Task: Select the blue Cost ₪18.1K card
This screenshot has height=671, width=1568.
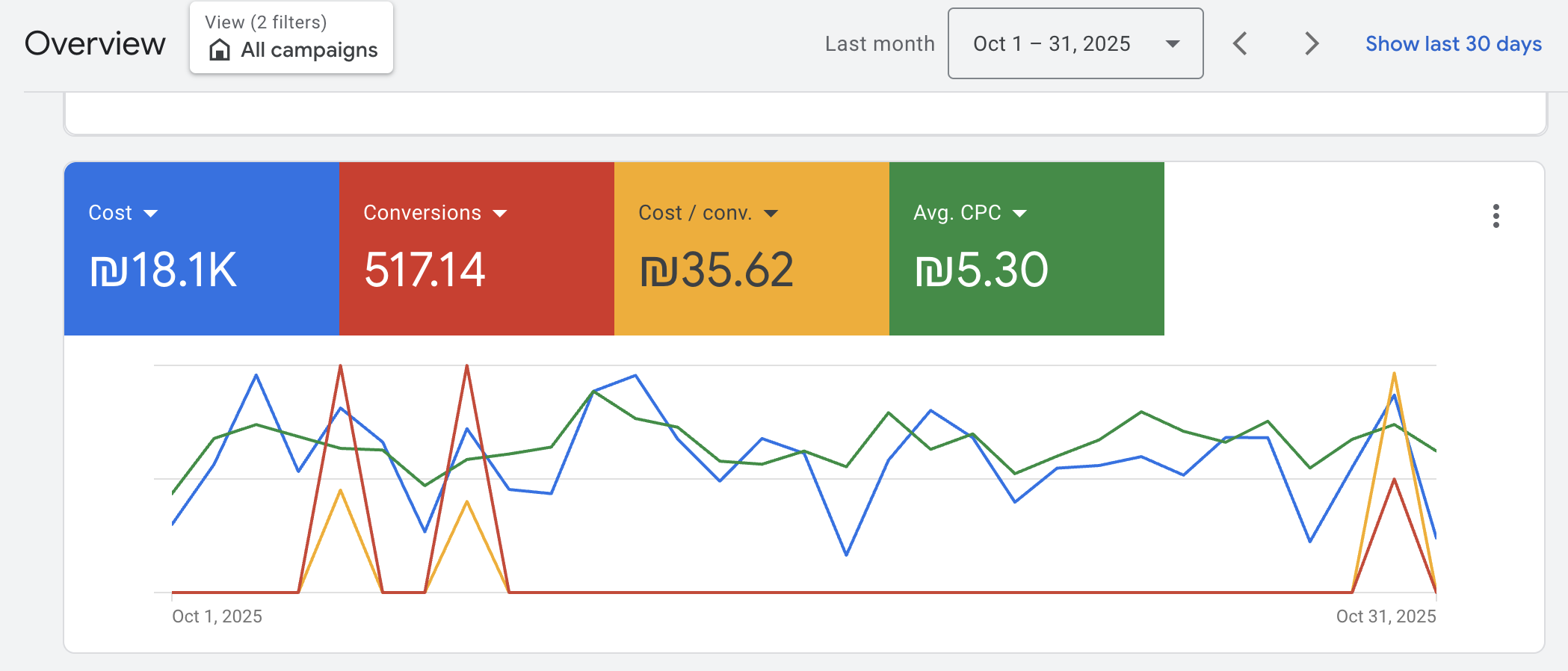Action: [x=202, y=249]
